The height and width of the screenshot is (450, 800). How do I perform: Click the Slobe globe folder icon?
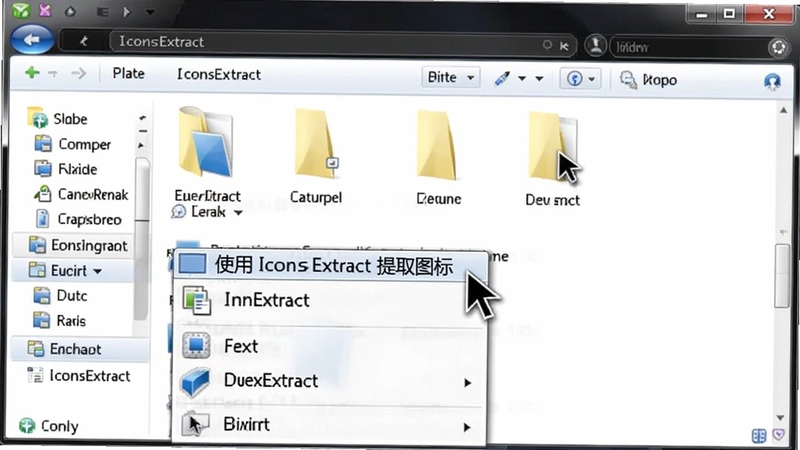pyautogui.click(x=37, y=117)
